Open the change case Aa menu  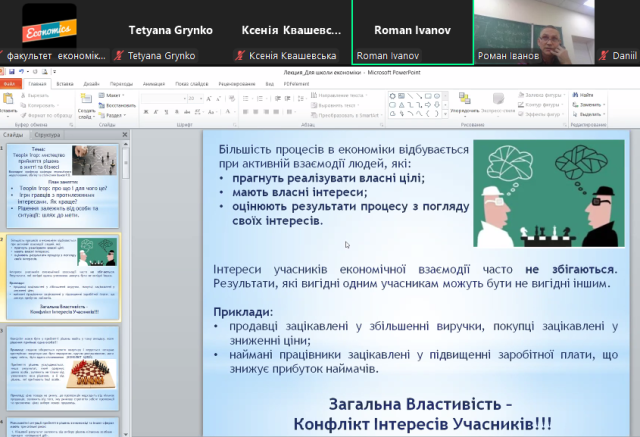click(211, 112)
